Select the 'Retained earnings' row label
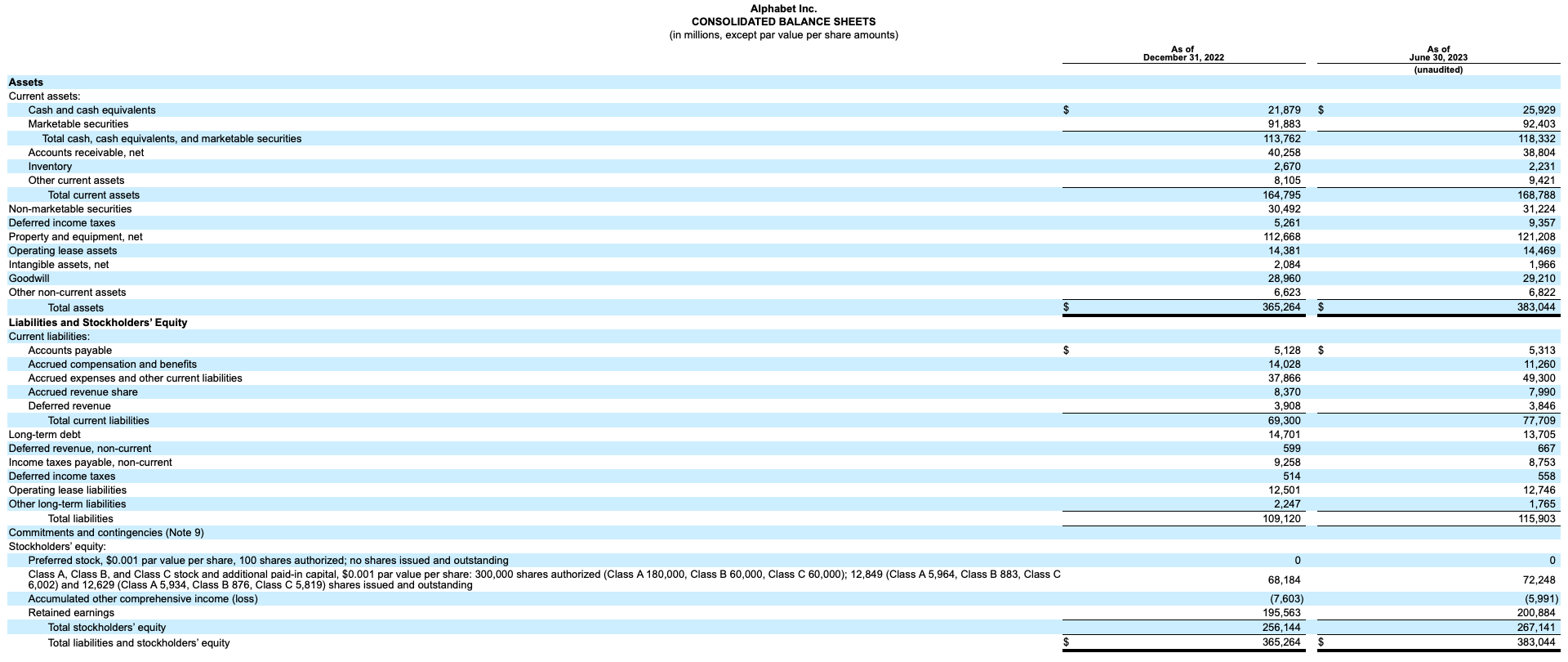 click(71, 613)
